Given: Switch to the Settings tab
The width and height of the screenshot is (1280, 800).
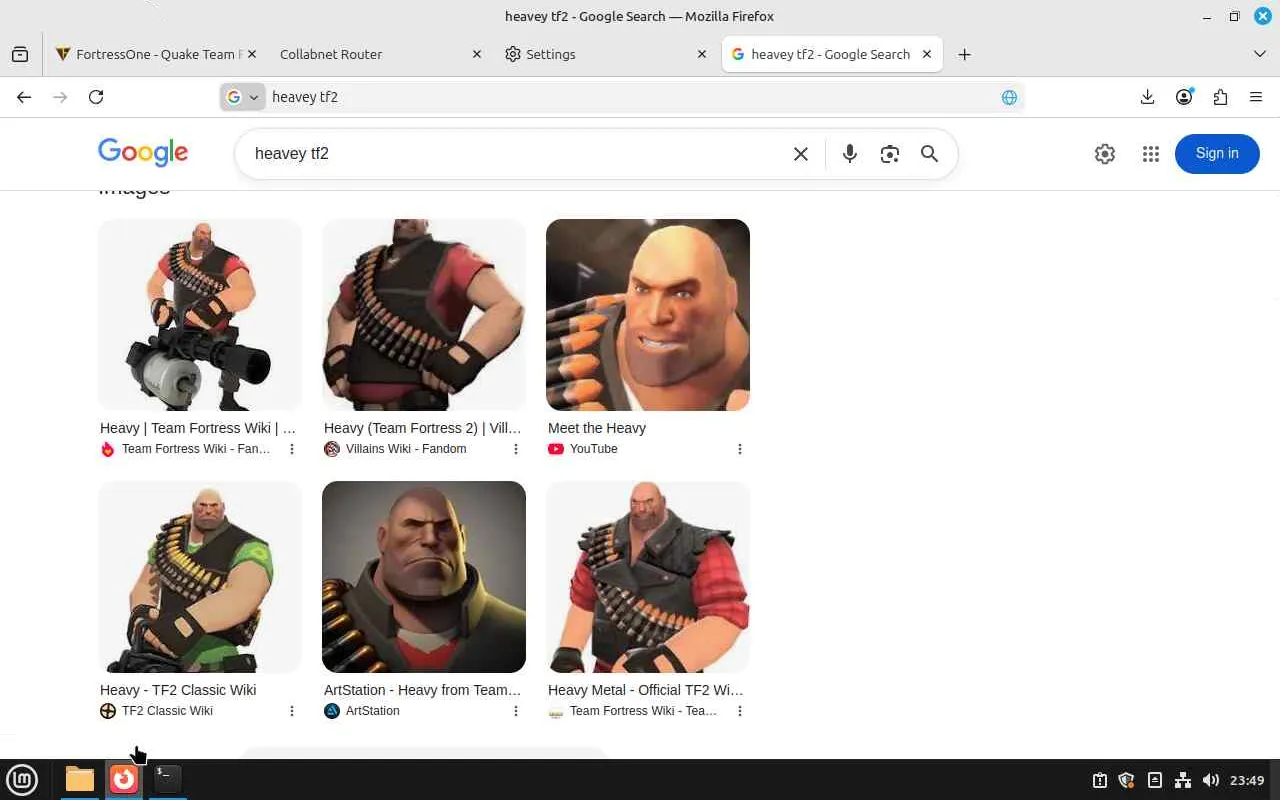Looking at the screenshot, I should tap(607, 54).
